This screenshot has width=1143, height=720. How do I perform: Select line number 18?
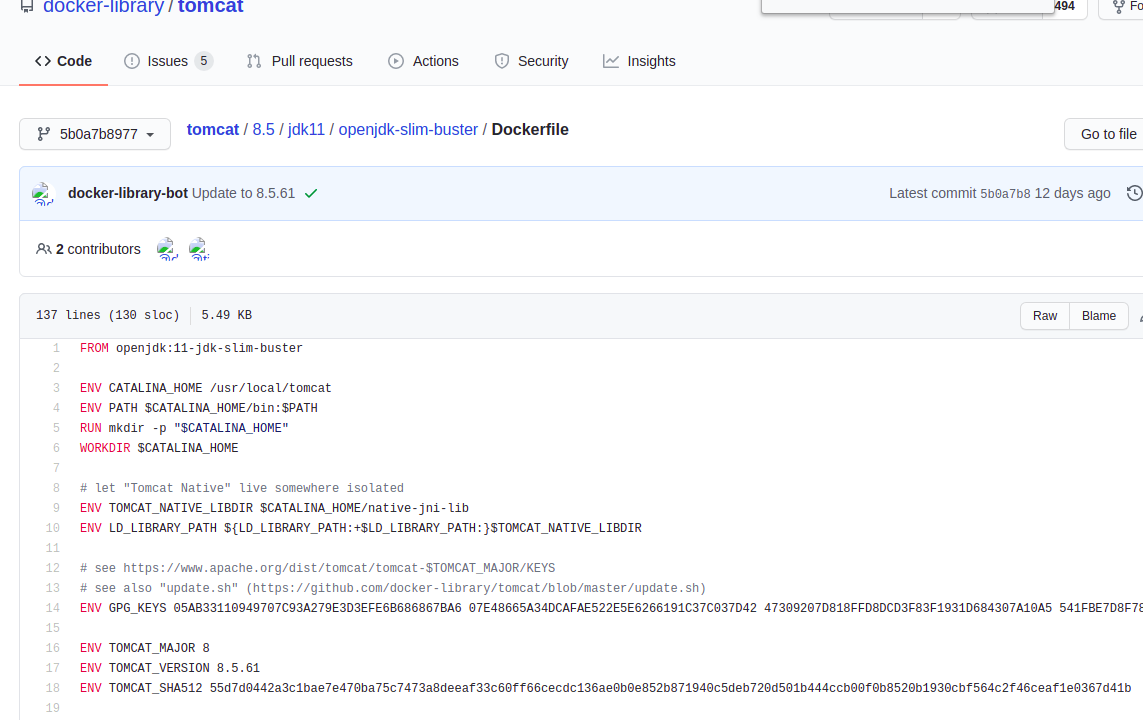52,688
